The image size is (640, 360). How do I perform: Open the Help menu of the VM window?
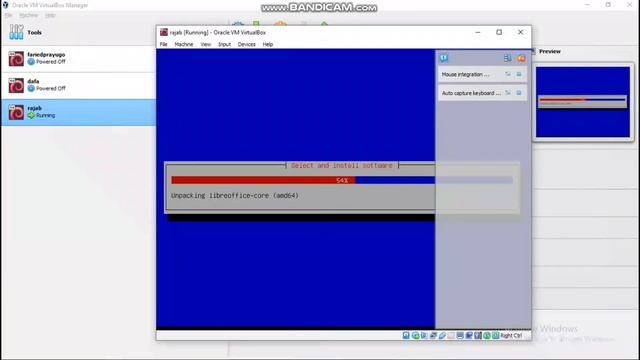(268, 44)
